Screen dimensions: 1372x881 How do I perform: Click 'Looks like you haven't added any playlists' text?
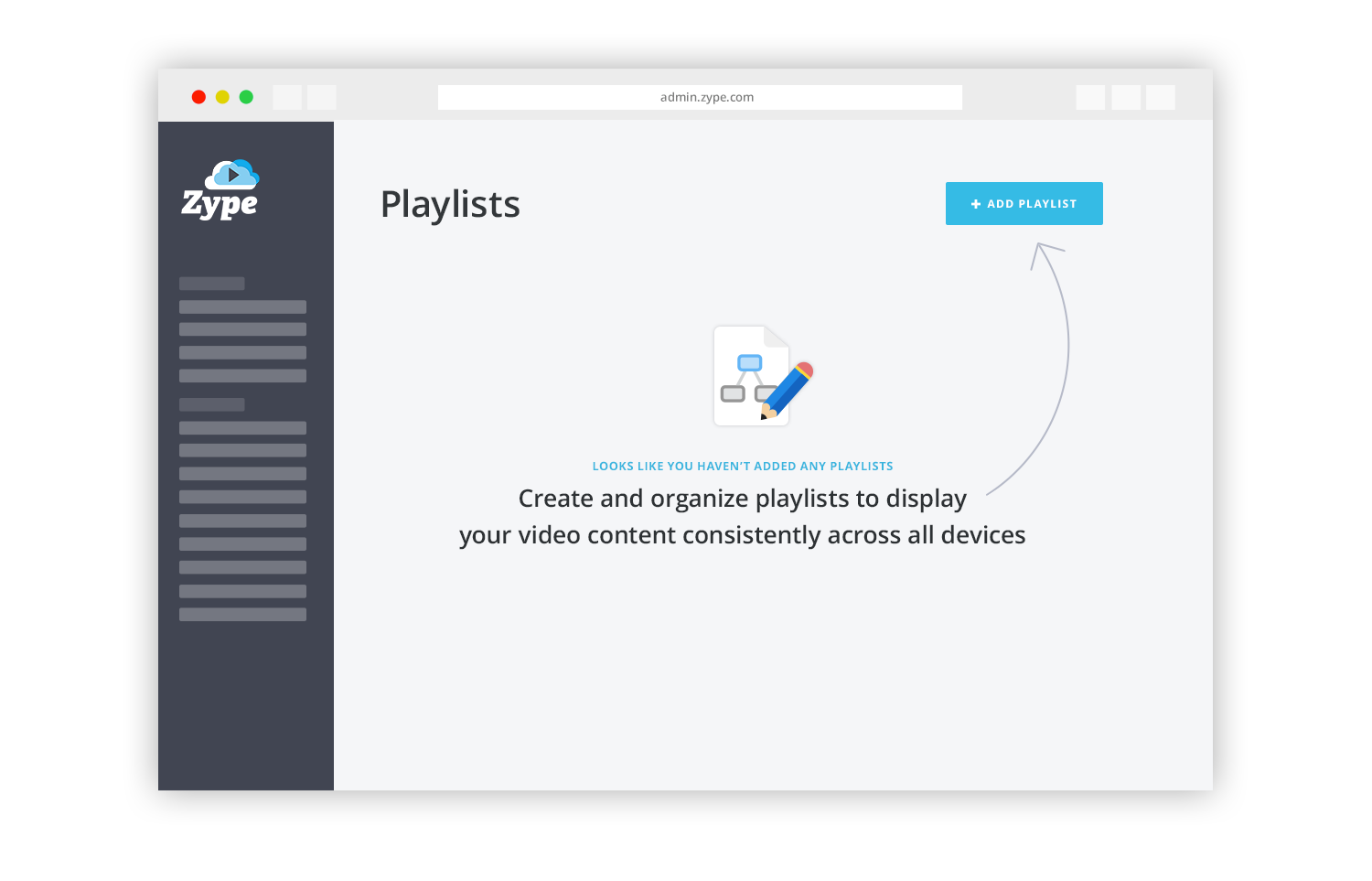743,466
